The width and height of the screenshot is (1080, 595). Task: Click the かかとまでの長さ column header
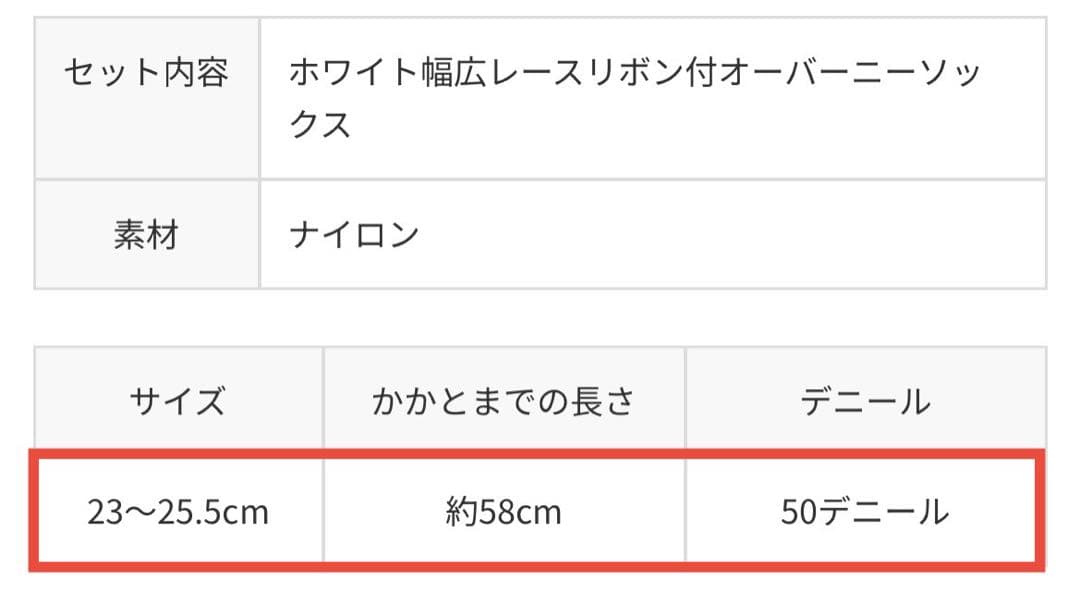pos(503,402)
